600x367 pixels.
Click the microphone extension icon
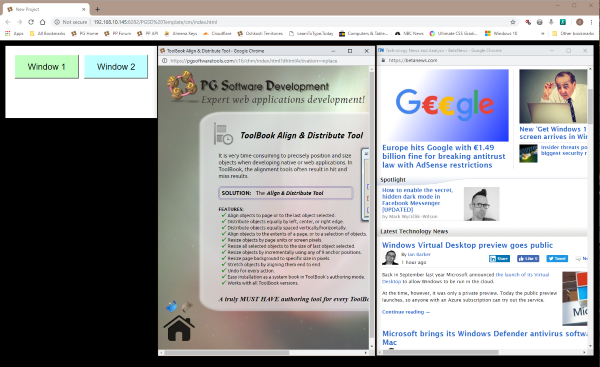tap(551, 22)
